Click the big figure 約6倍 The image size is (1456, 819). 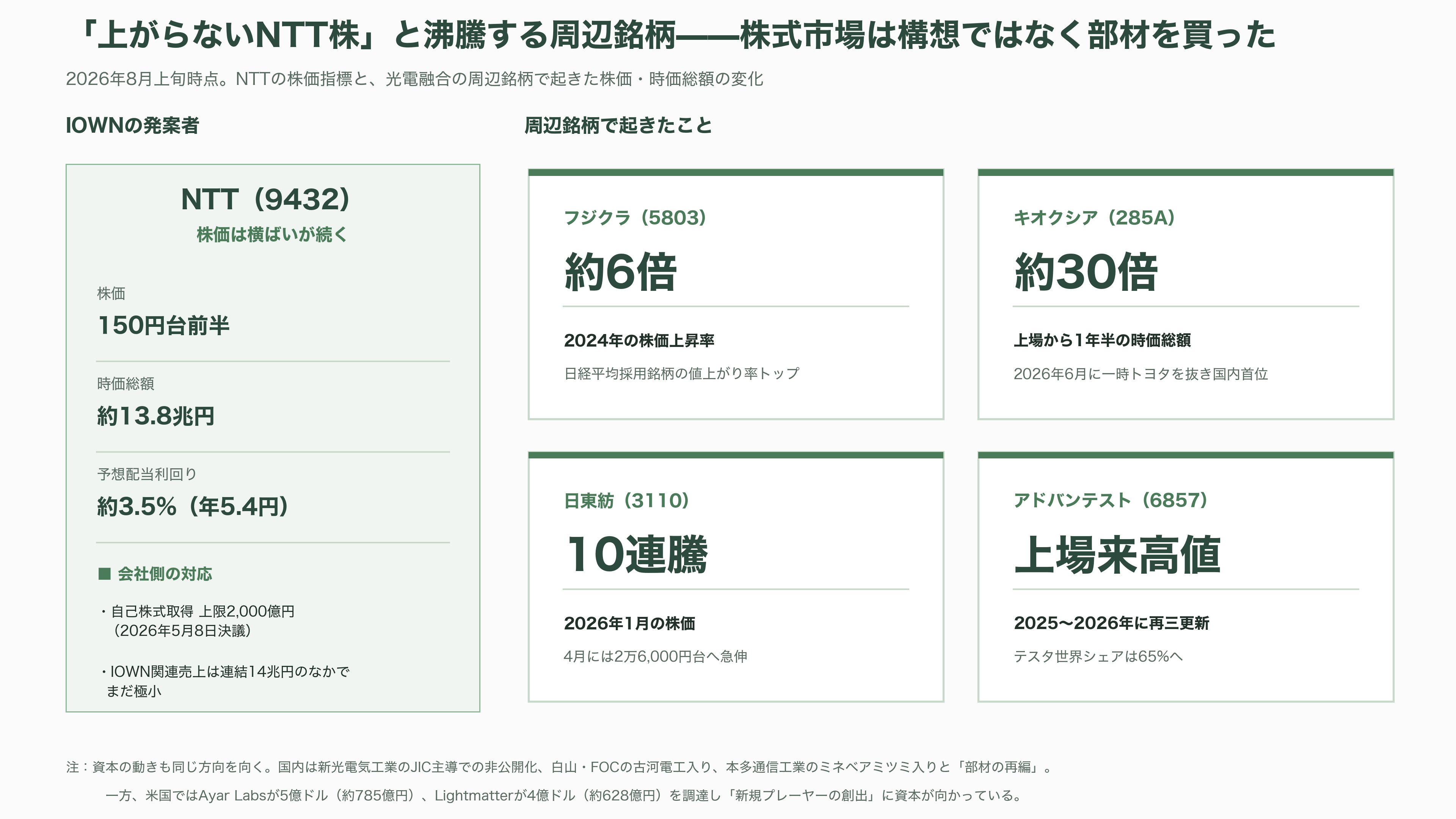click(620, 272)
